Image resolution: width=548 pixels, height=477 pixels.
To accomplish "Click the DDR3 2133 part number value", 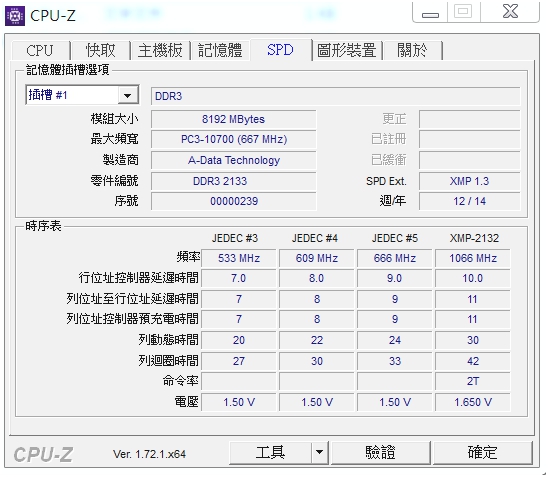I will click(233, 181).
